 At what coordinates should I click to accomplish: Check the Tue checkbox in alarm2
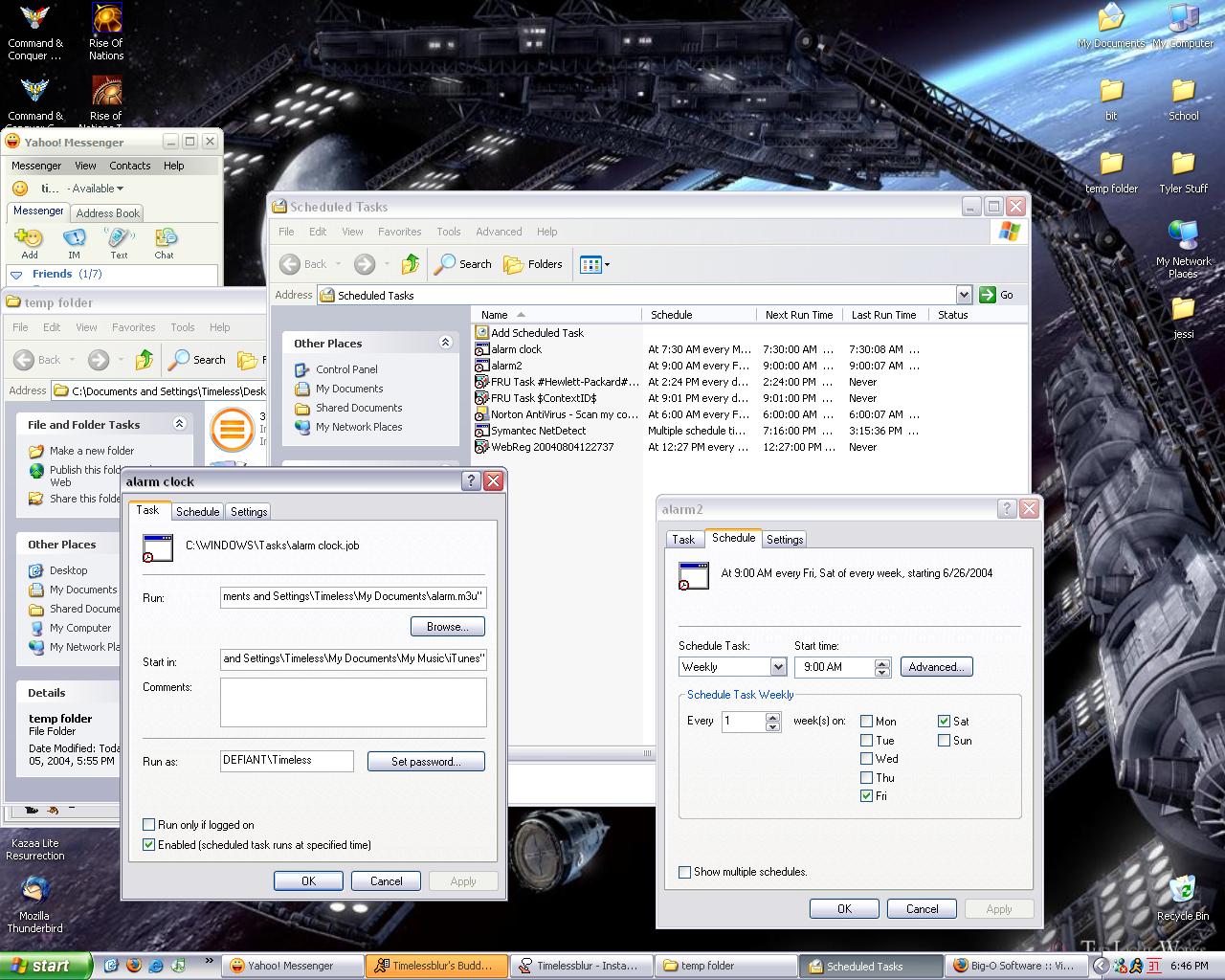(x=866, y=741)
